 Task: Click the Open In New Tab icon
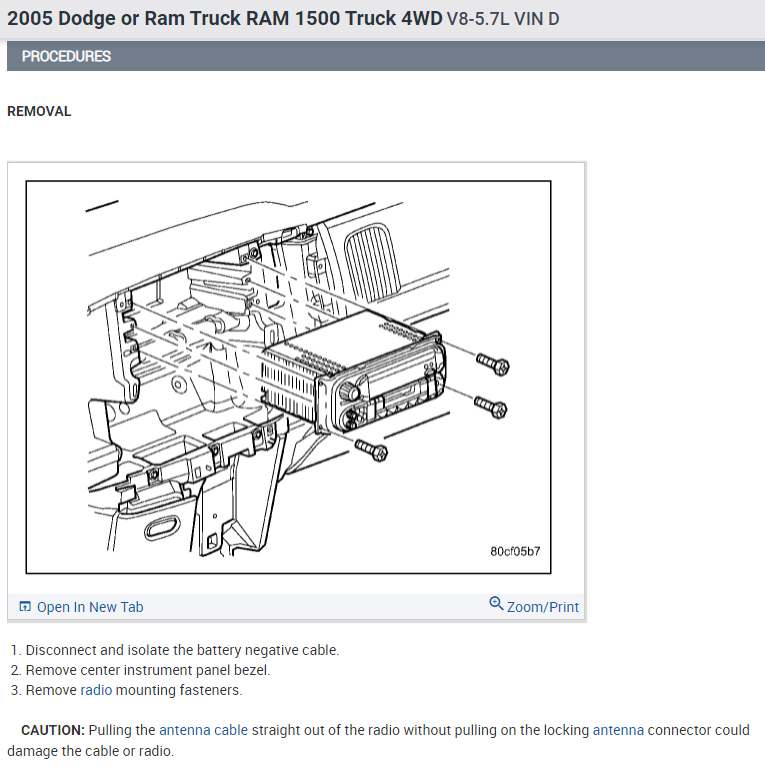click(x=25, y=606)
